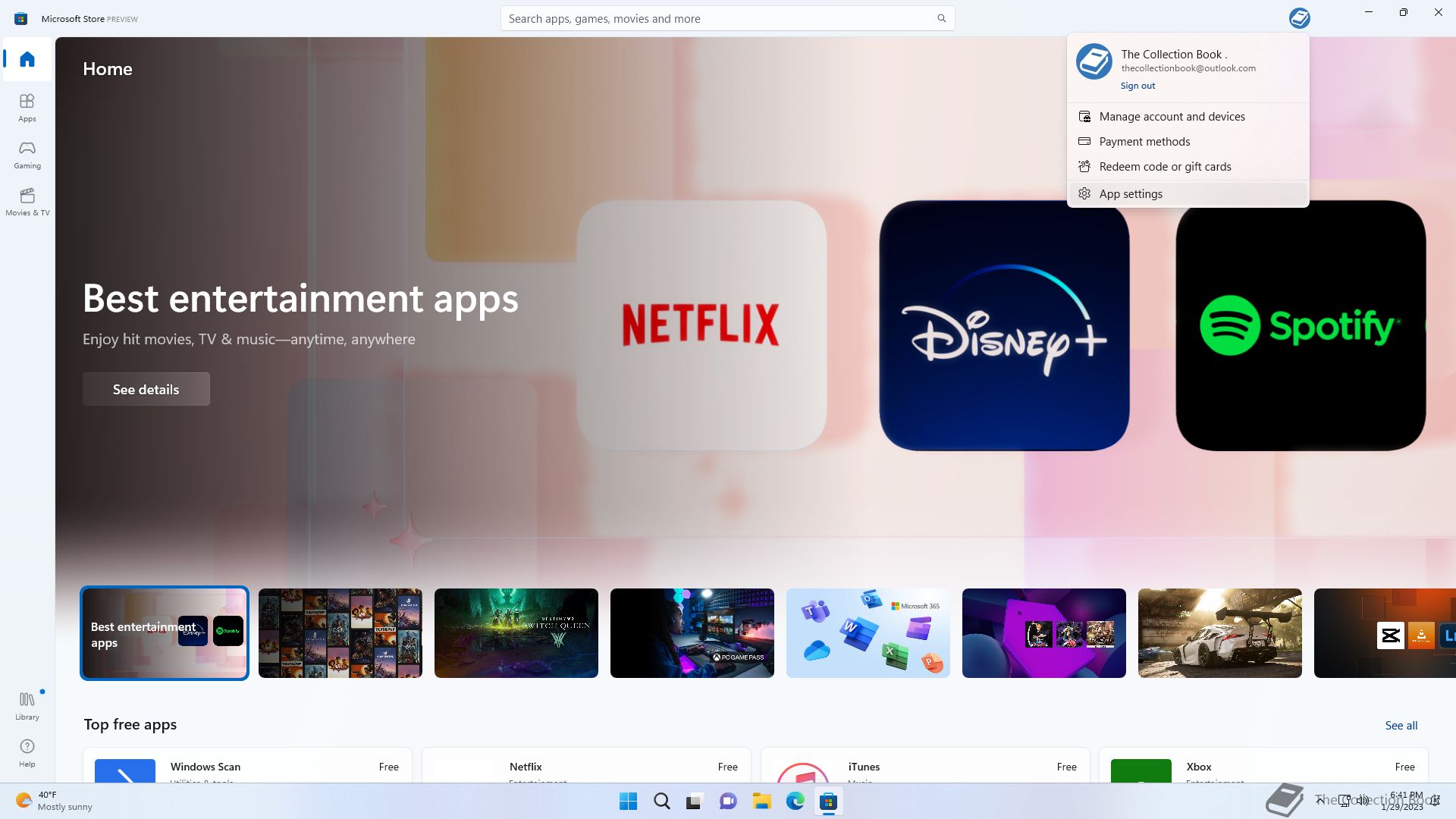
Task: Select Best entertainment apps thumbnail
Action: (x=165, y=633)
